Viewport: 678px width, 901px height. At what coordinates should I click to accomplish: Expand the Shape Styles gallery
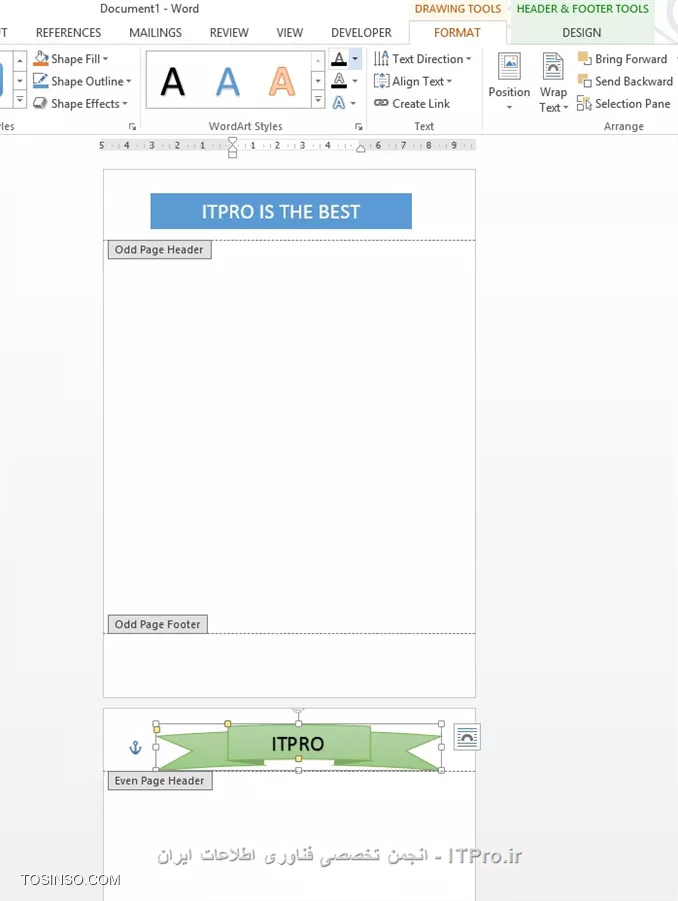tap(20, 101)
